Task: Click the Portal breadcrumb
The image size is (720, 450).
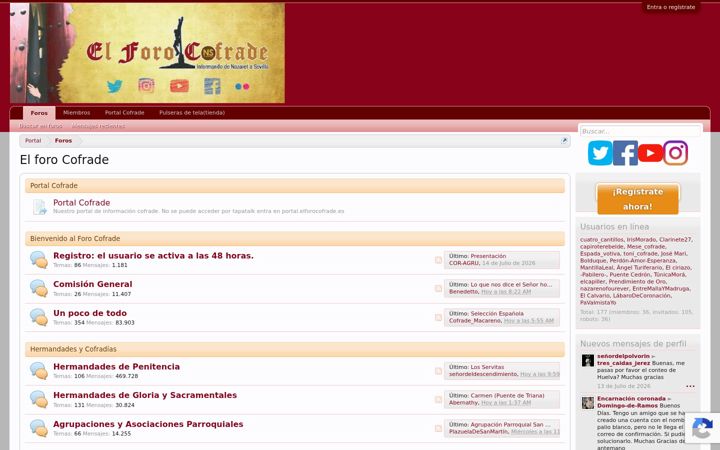Action: point(33,141)
